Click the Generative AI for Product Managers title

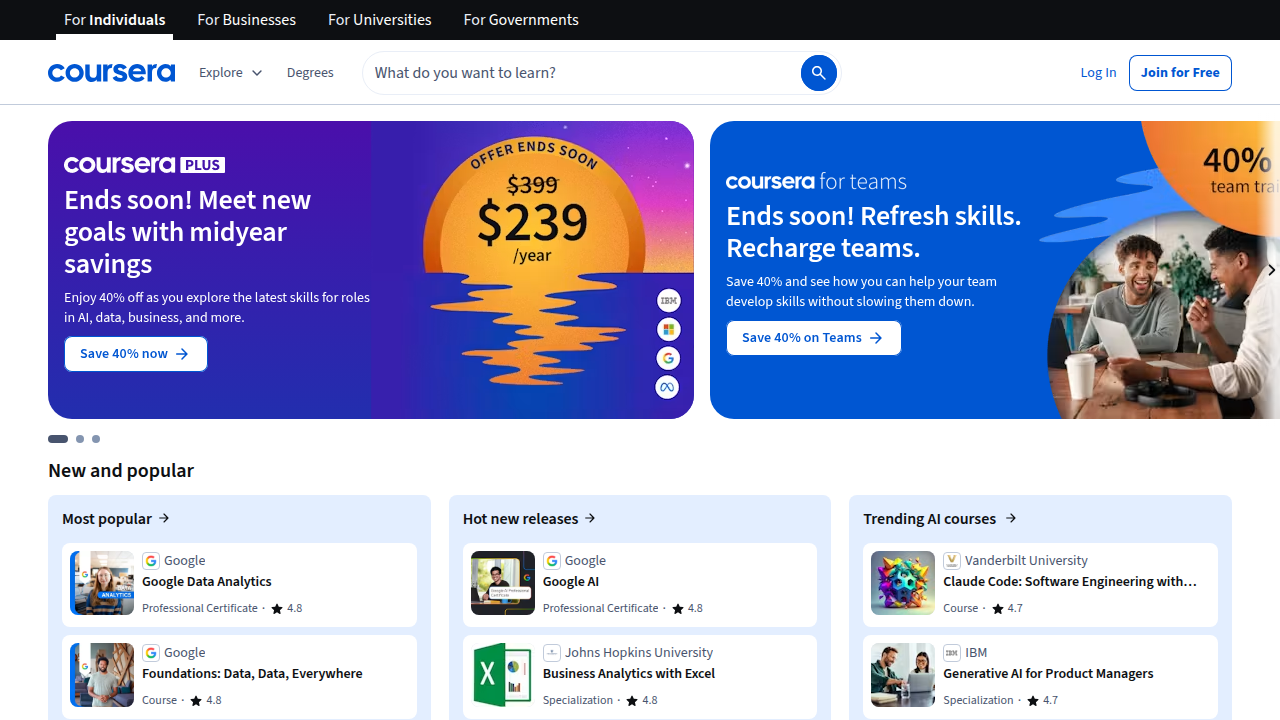tap(1048, 674)
